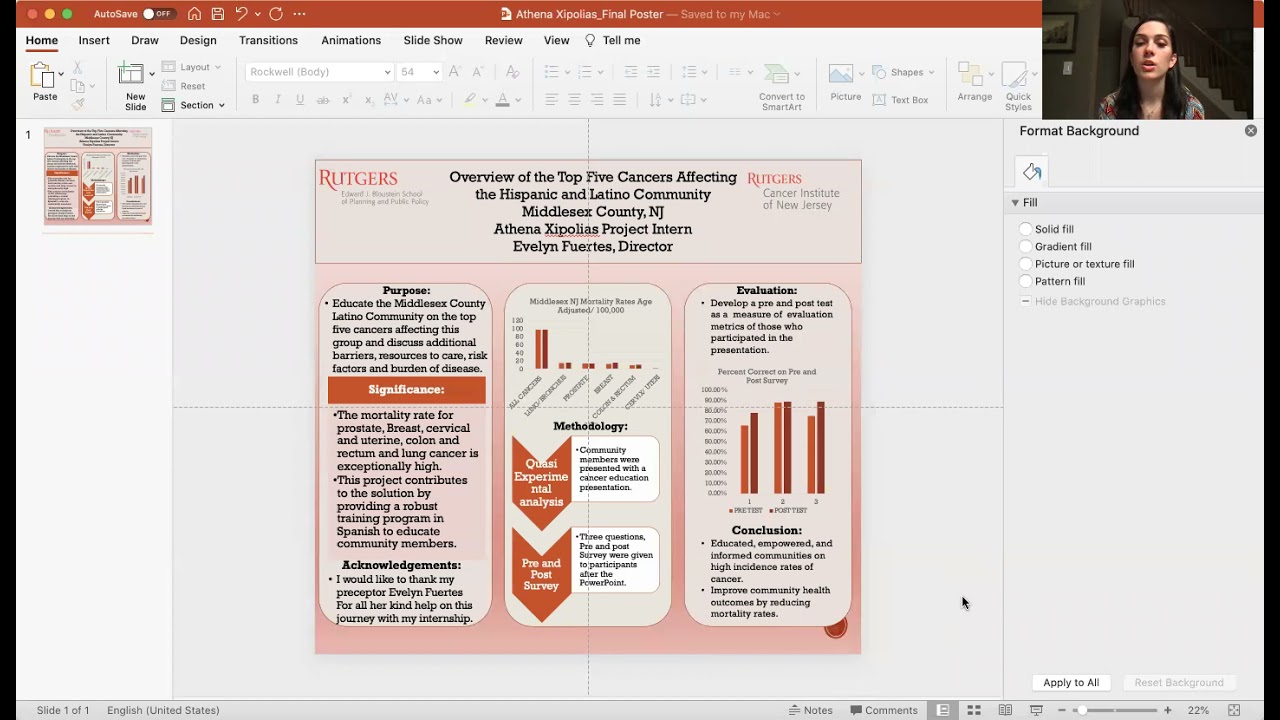Click the Save disk icon
1280x720 pixels.
point(217,14)
